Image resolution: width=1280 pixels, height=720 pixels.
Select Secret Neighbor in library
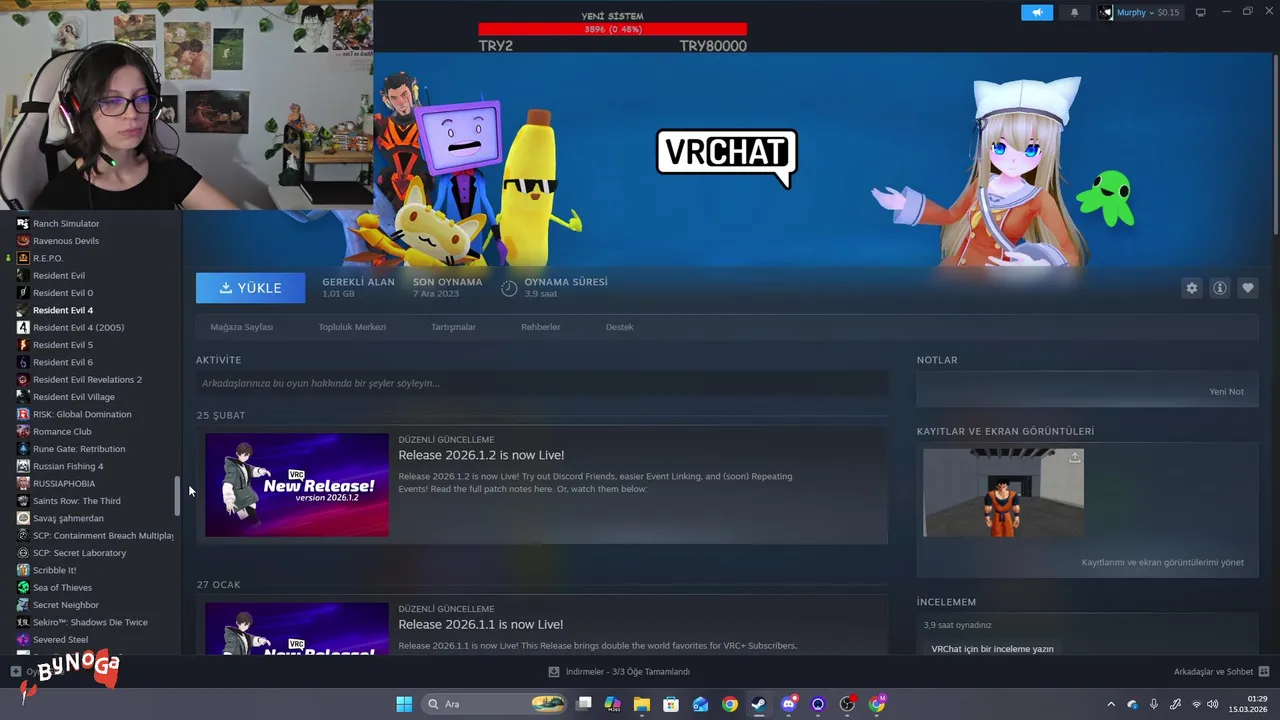coord(66,605)
